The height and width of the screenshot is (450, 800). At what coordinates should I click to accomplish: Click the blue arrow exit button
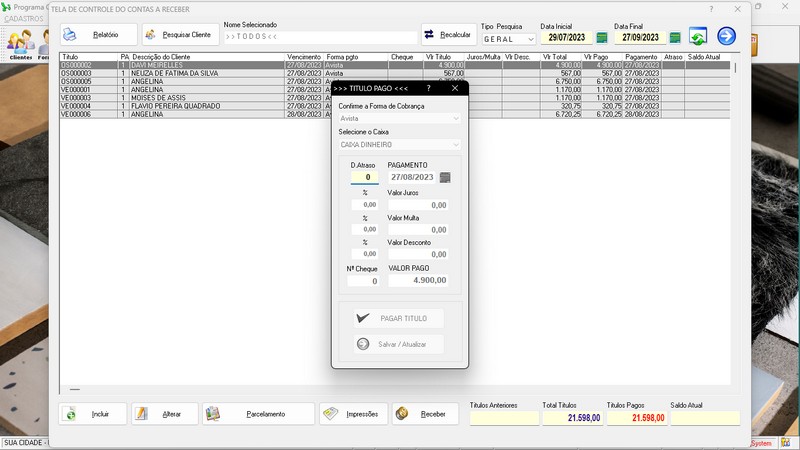pyautogui.click(x=726, y=37)
